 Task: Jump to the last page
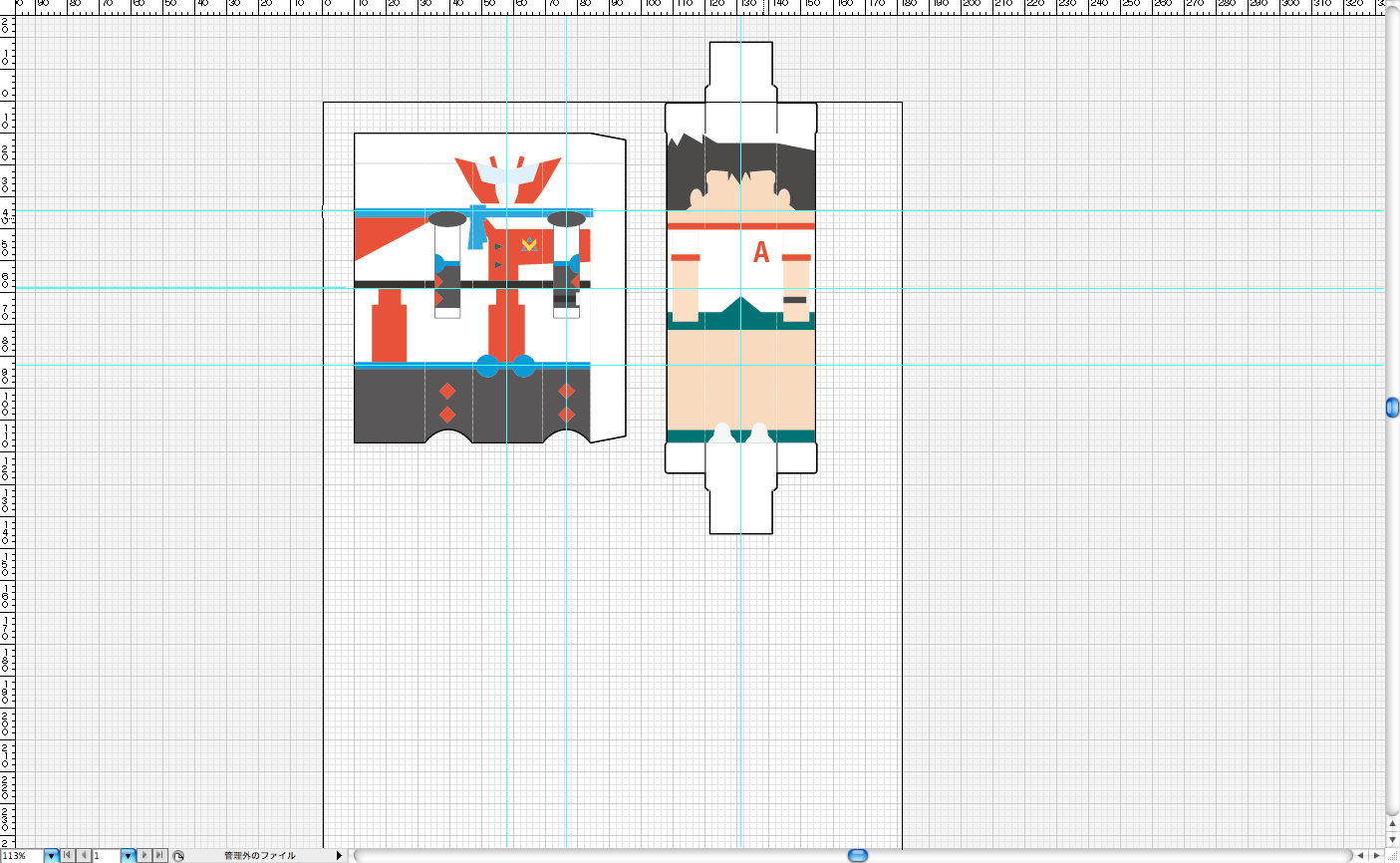coord(159,855)
